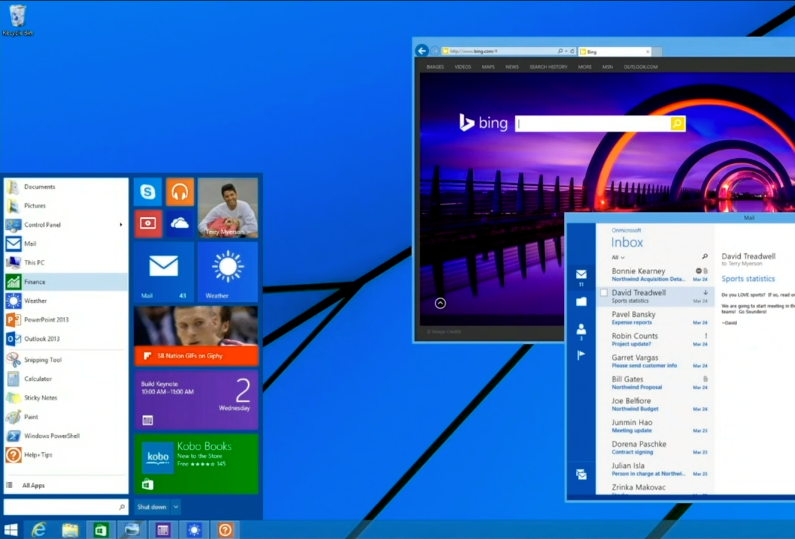Viewport: 795px width, 539px height.
Task: Open the red Video tile
Action: coord(148,224)
